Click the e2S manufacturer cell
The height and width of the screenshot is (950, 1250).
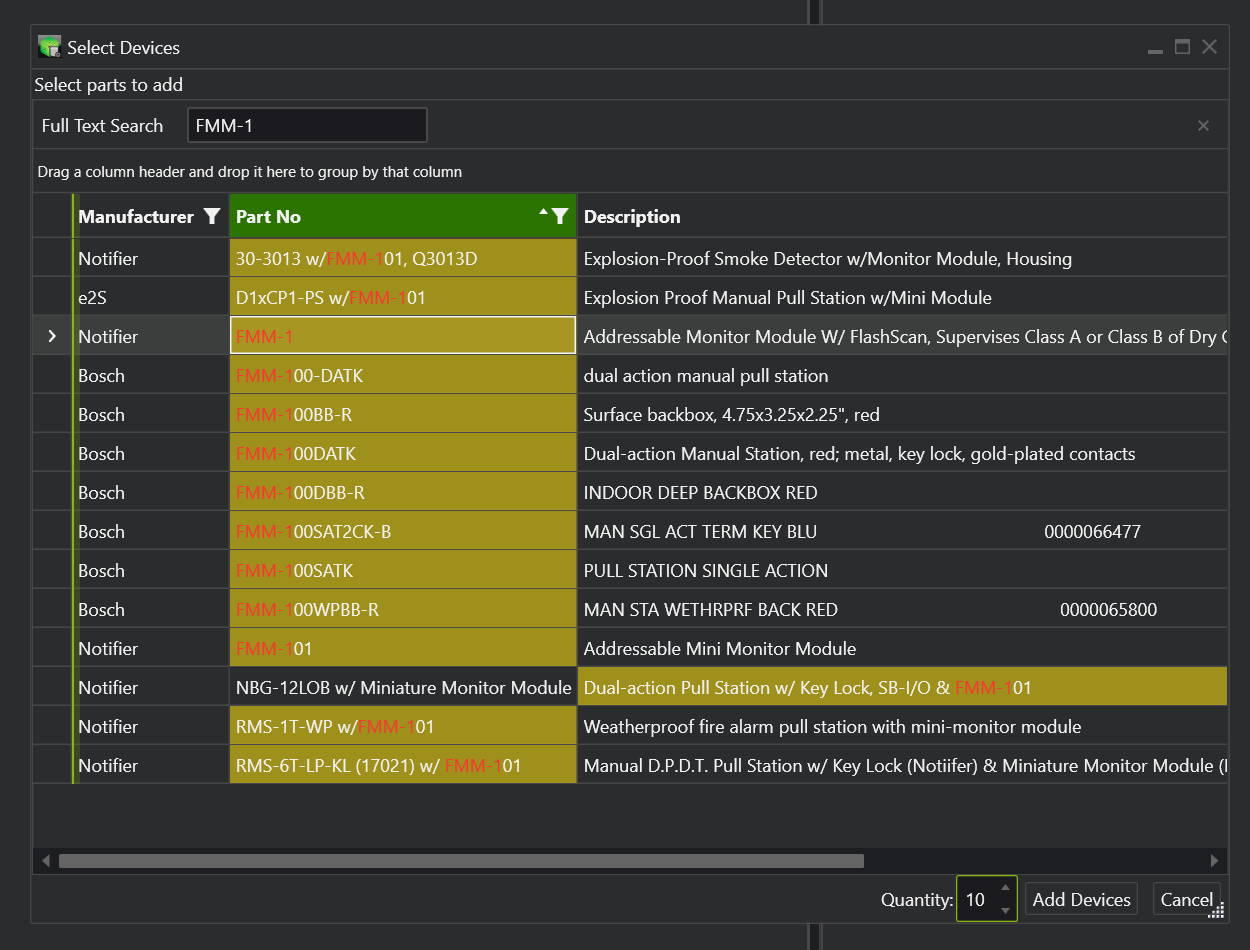pos(152,297)
